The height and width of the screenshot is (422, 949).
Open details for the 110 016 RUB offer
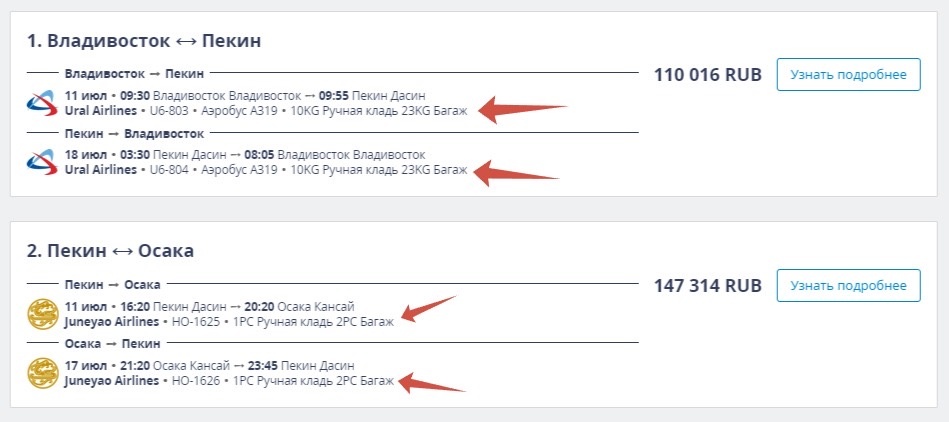click(849, 74)
